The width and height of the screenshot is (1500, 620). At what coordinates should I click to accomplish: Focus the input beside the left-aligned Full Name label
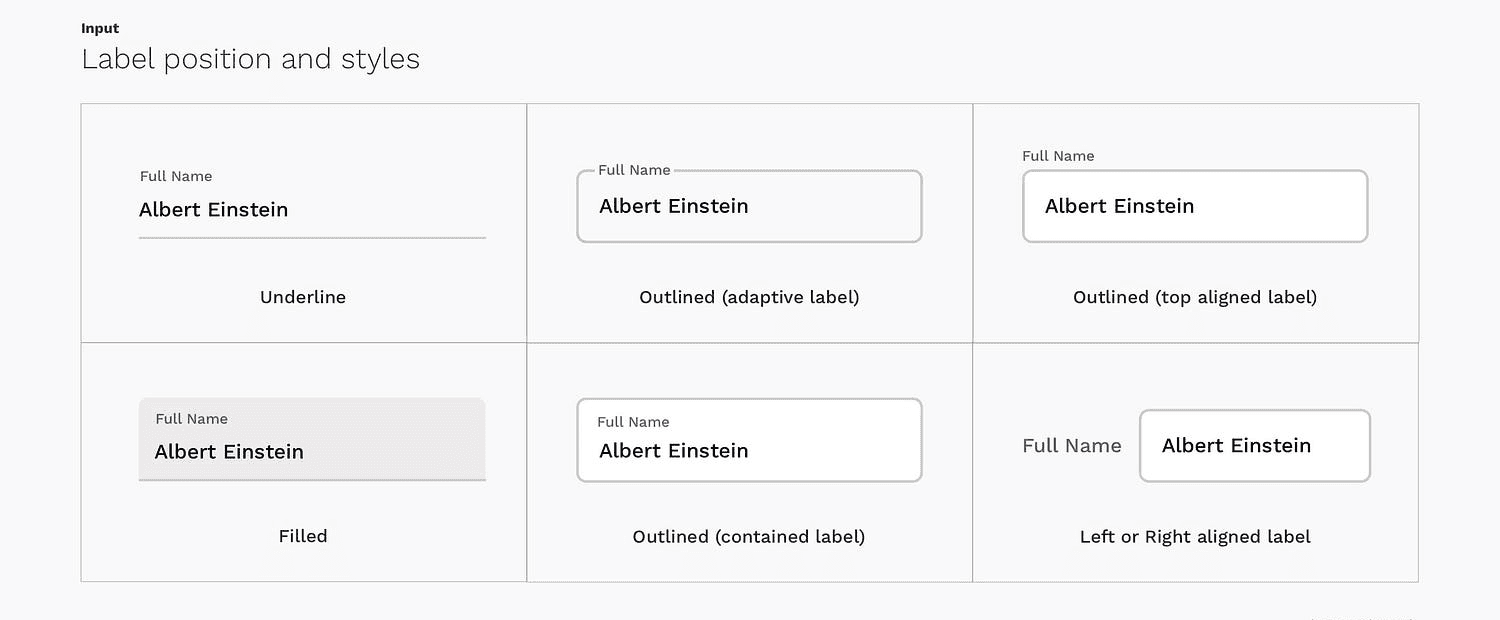1254,446
